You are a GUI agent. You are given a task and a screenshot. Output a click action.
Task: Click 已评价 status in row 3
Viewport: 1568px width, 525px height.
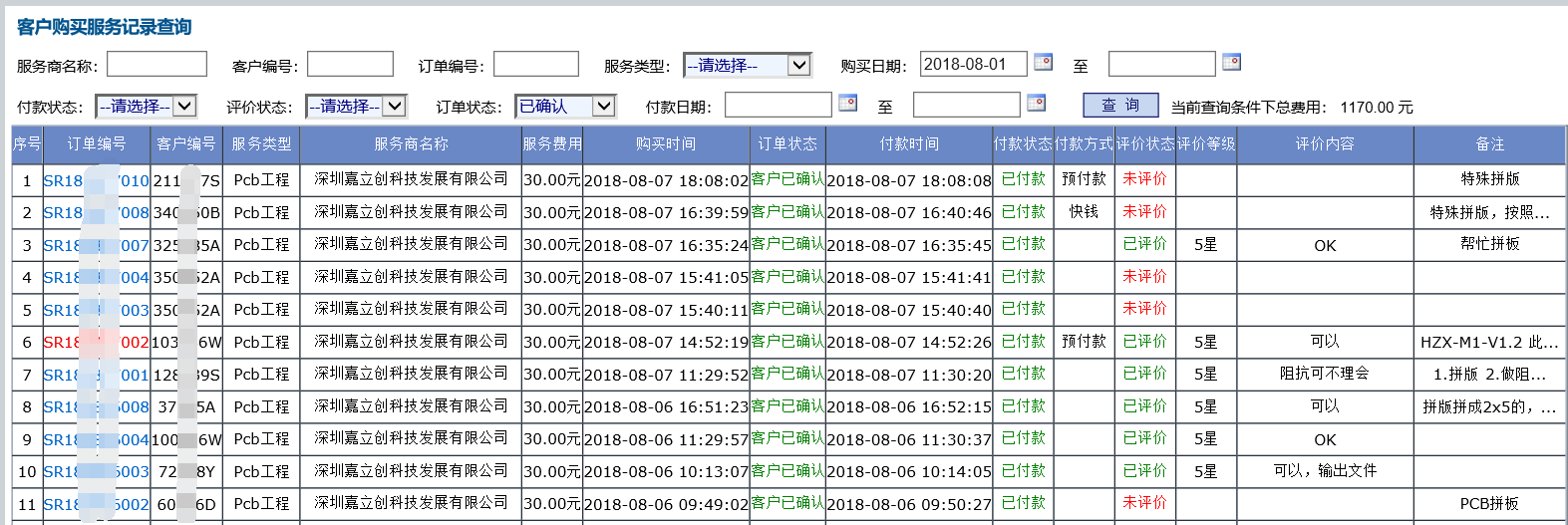1144,245
